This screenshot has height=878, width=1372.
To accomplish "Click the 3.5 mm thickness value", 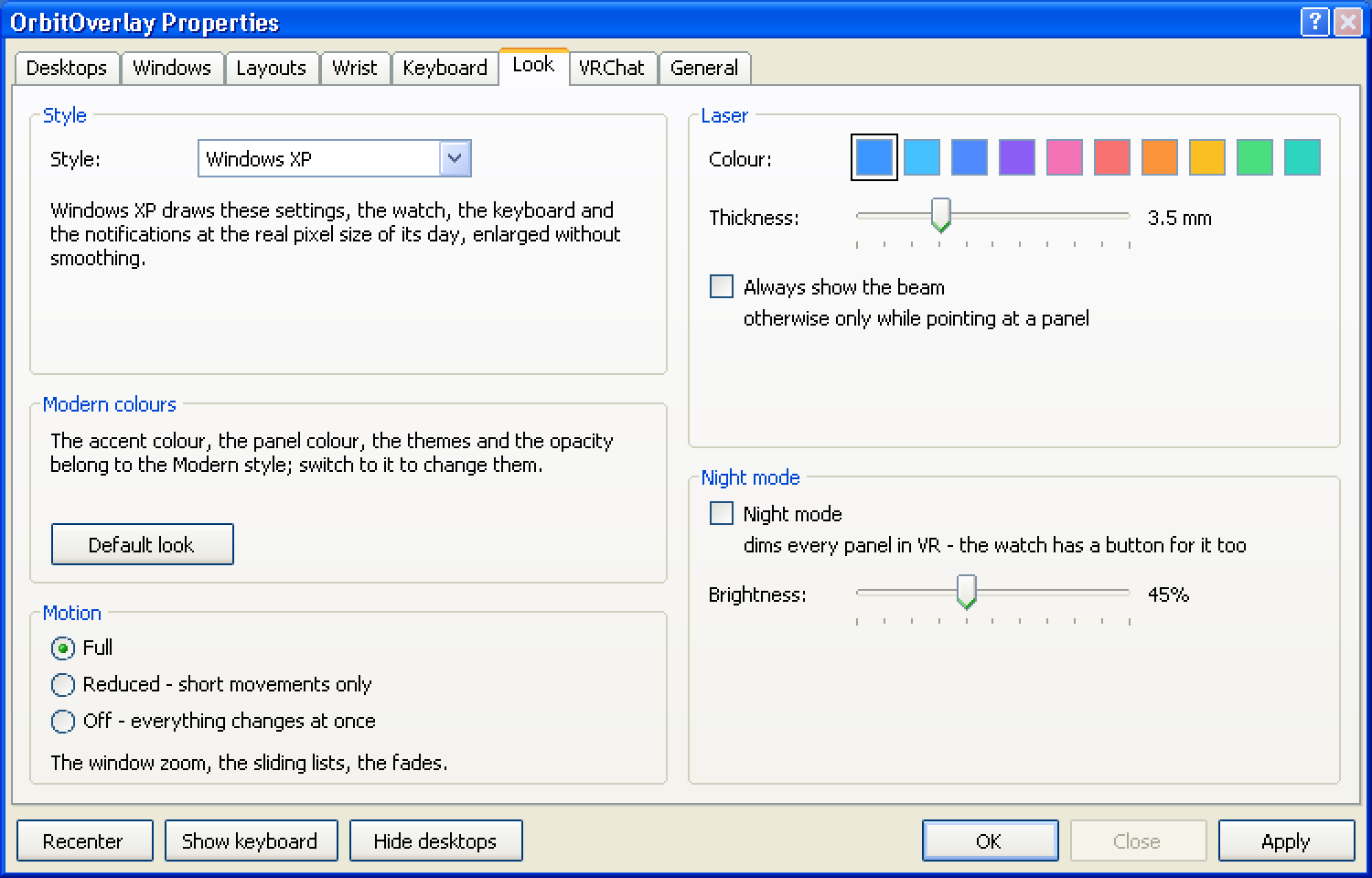I will tap(1180, 218).
